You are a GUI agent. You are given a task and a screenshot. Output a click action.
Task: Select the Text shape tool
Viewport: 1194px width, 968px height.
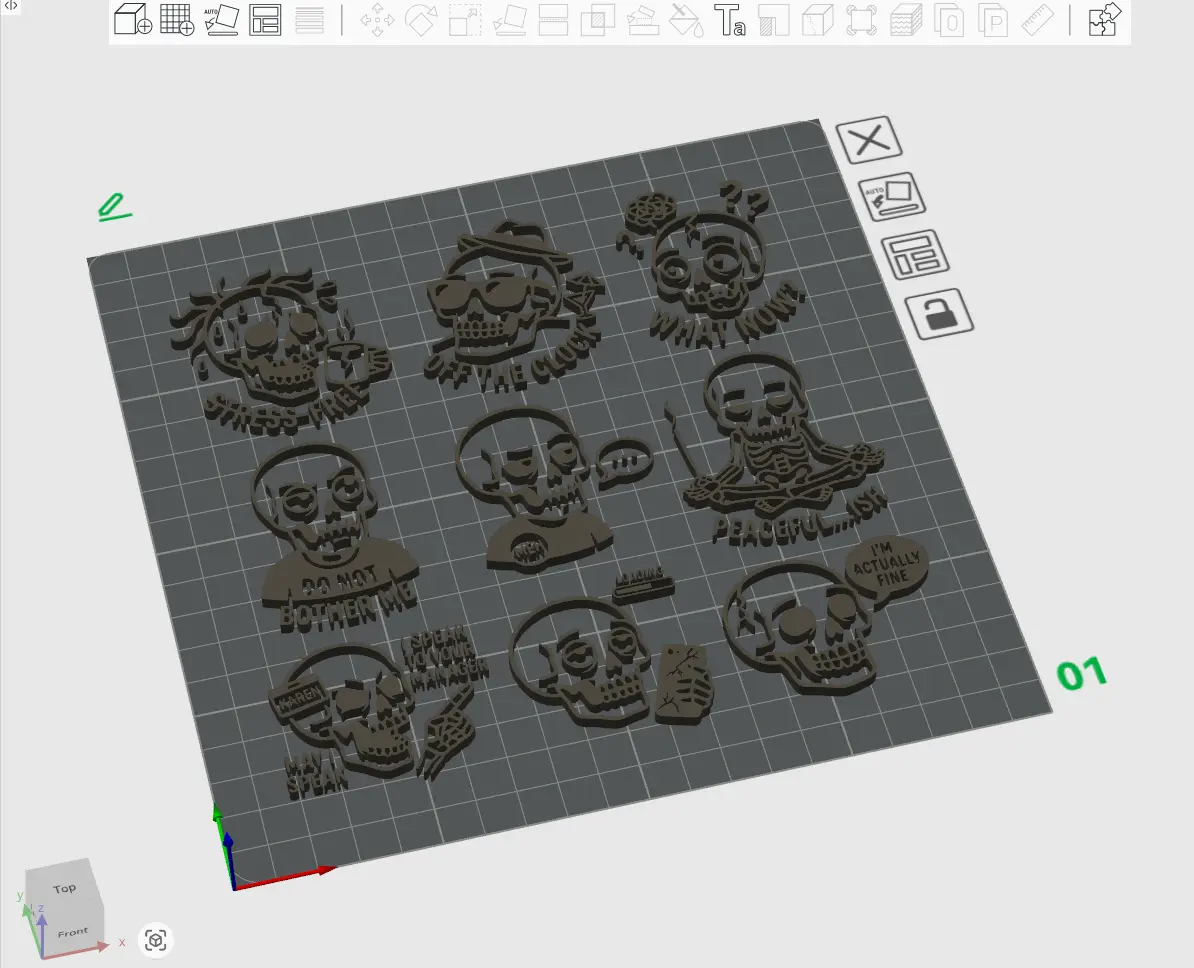[x=729, y=20]
